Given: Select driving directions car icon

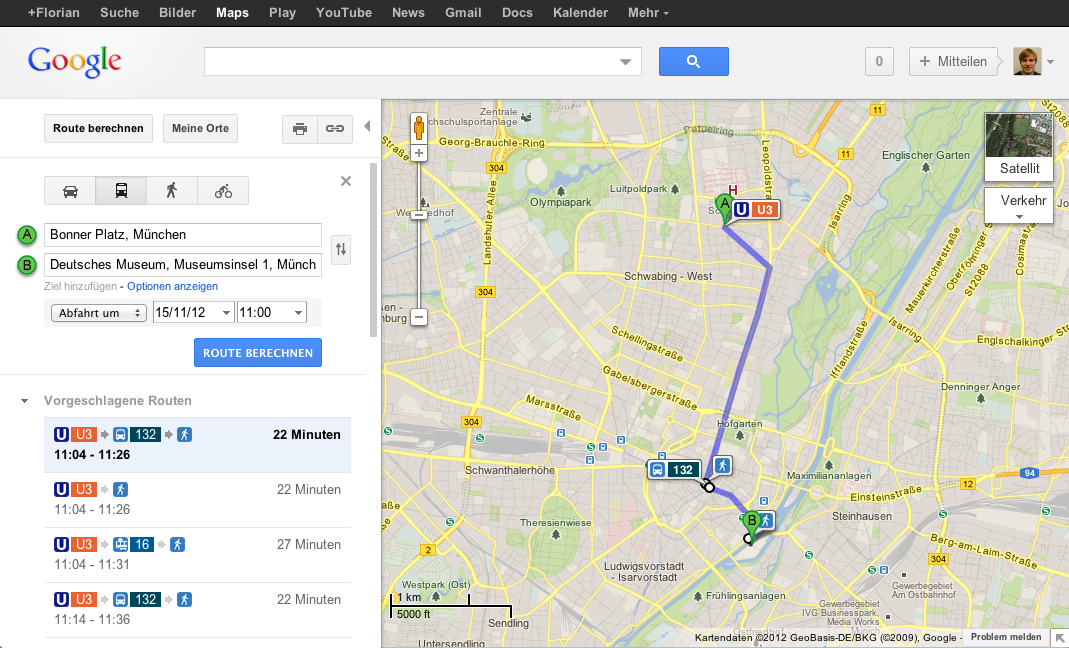Looking at the screenshot, I should tap(70, 191).
